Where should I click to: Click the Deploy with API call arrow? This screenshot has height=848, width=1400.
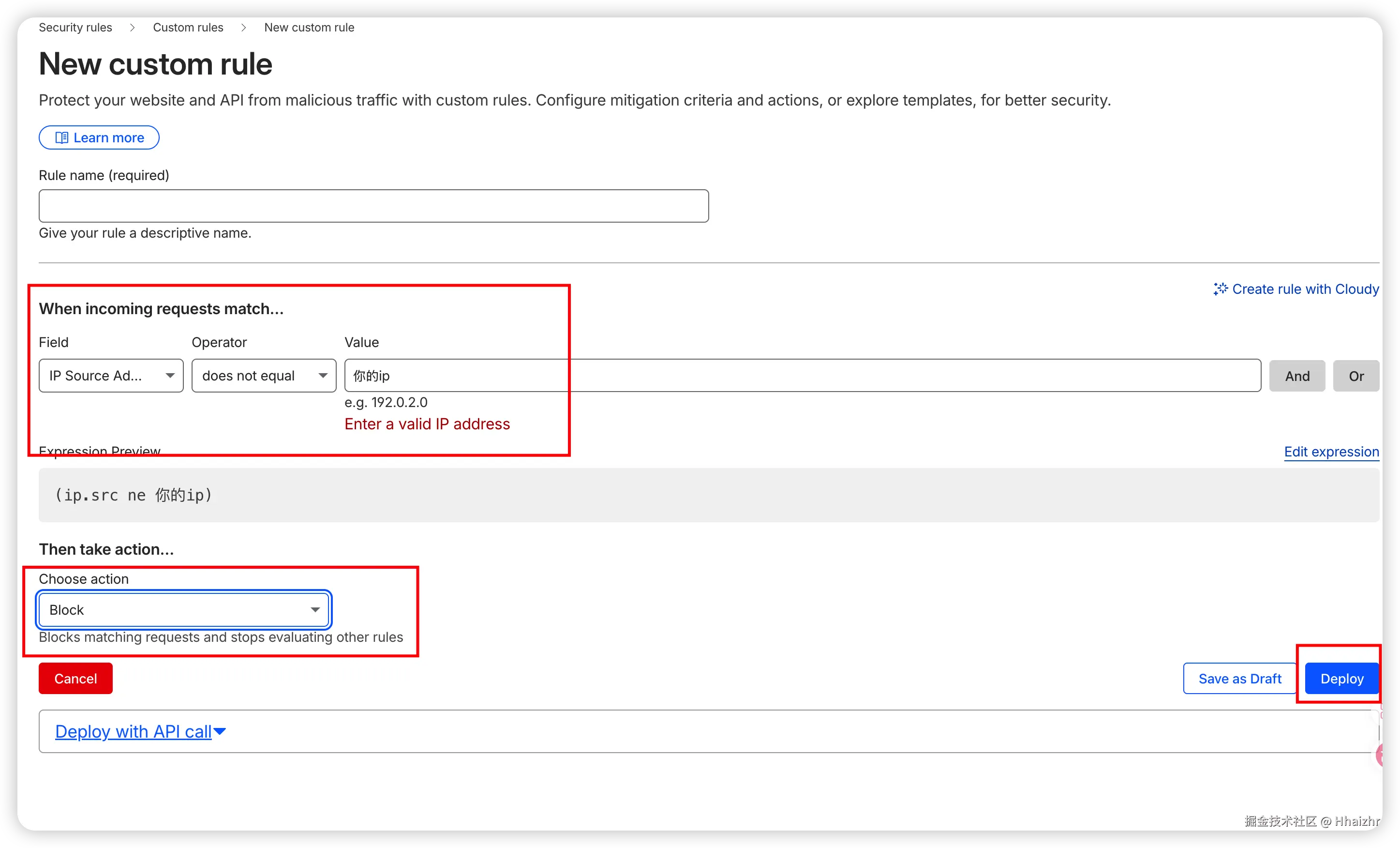(x=219, y=731)
